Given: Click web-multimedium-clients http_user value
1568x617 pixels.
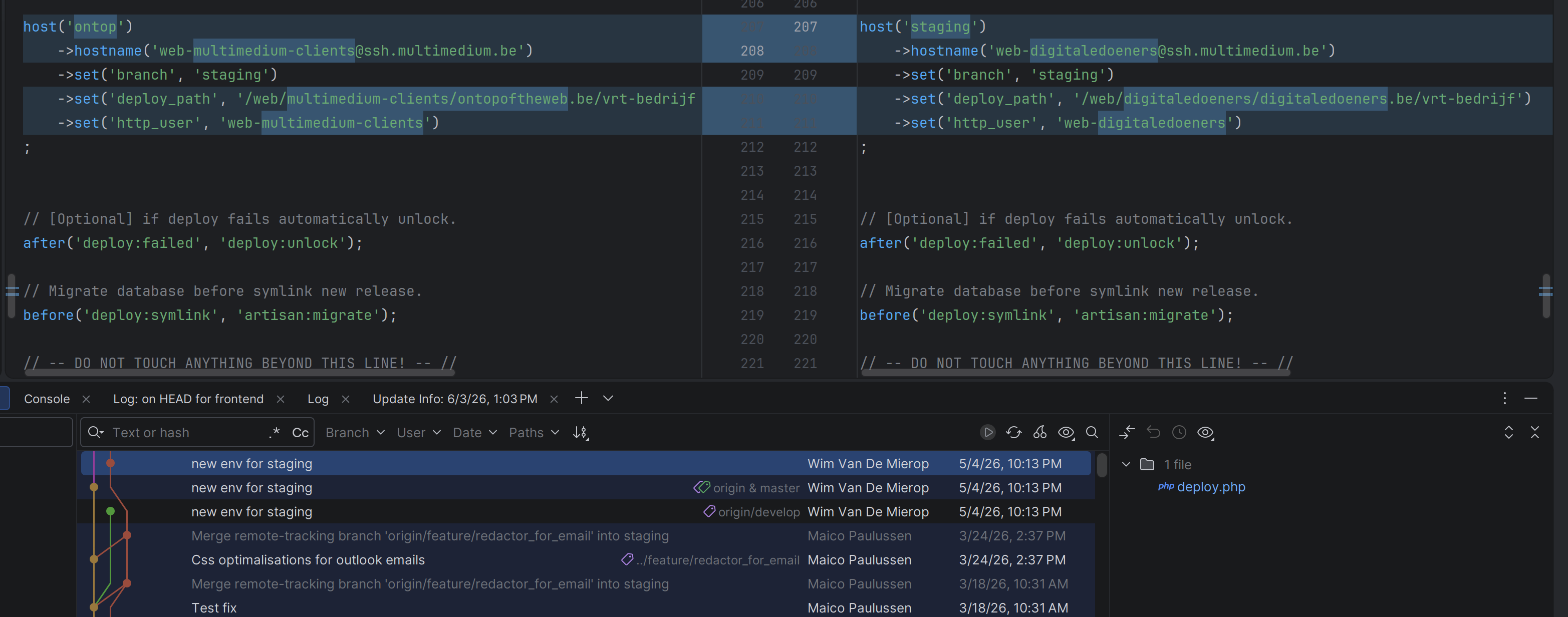Looking at the screenshot, I should pos(329,123).
